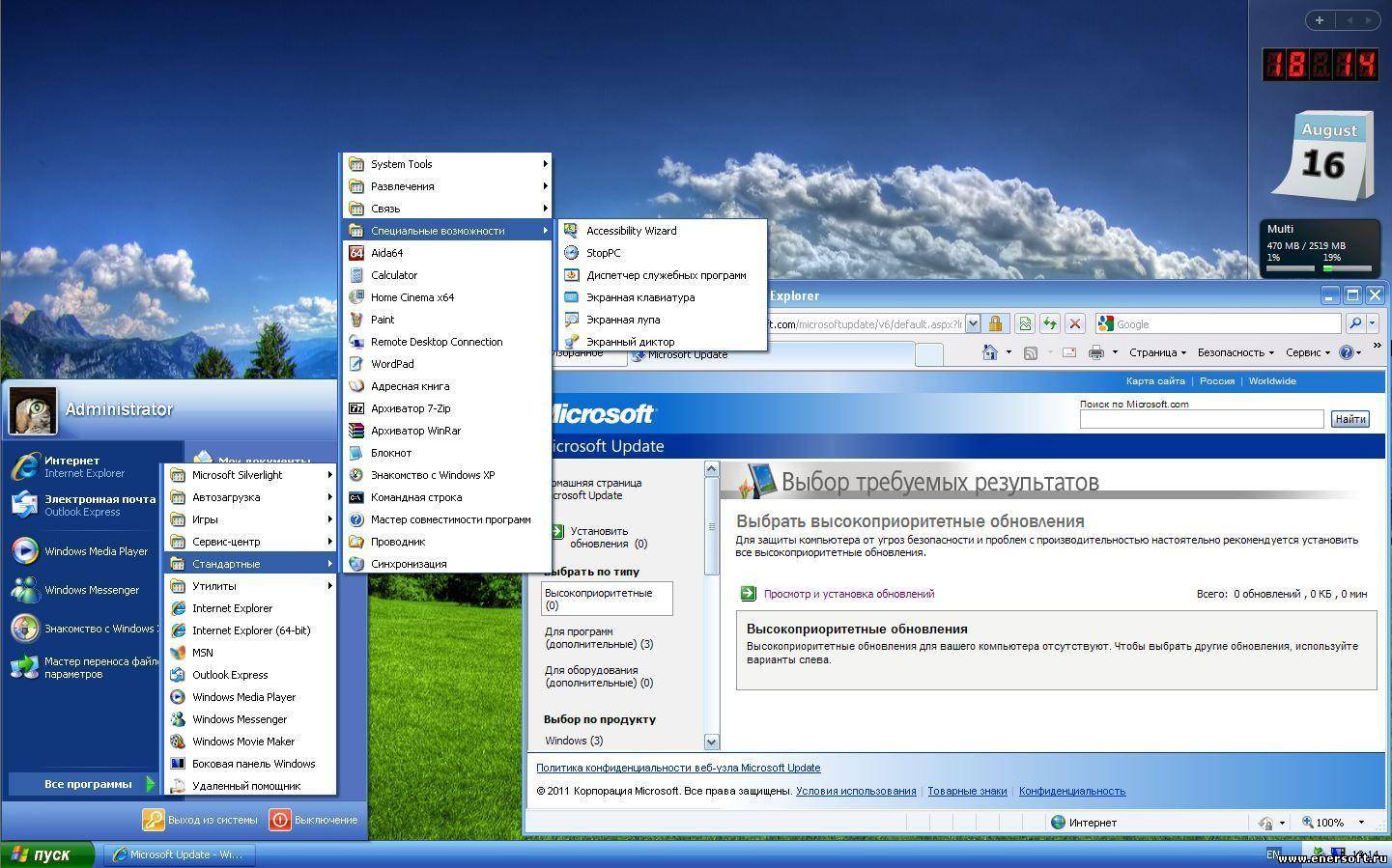
Task: Open Remote Desktop Connection
Action: [x=447, y=342]
